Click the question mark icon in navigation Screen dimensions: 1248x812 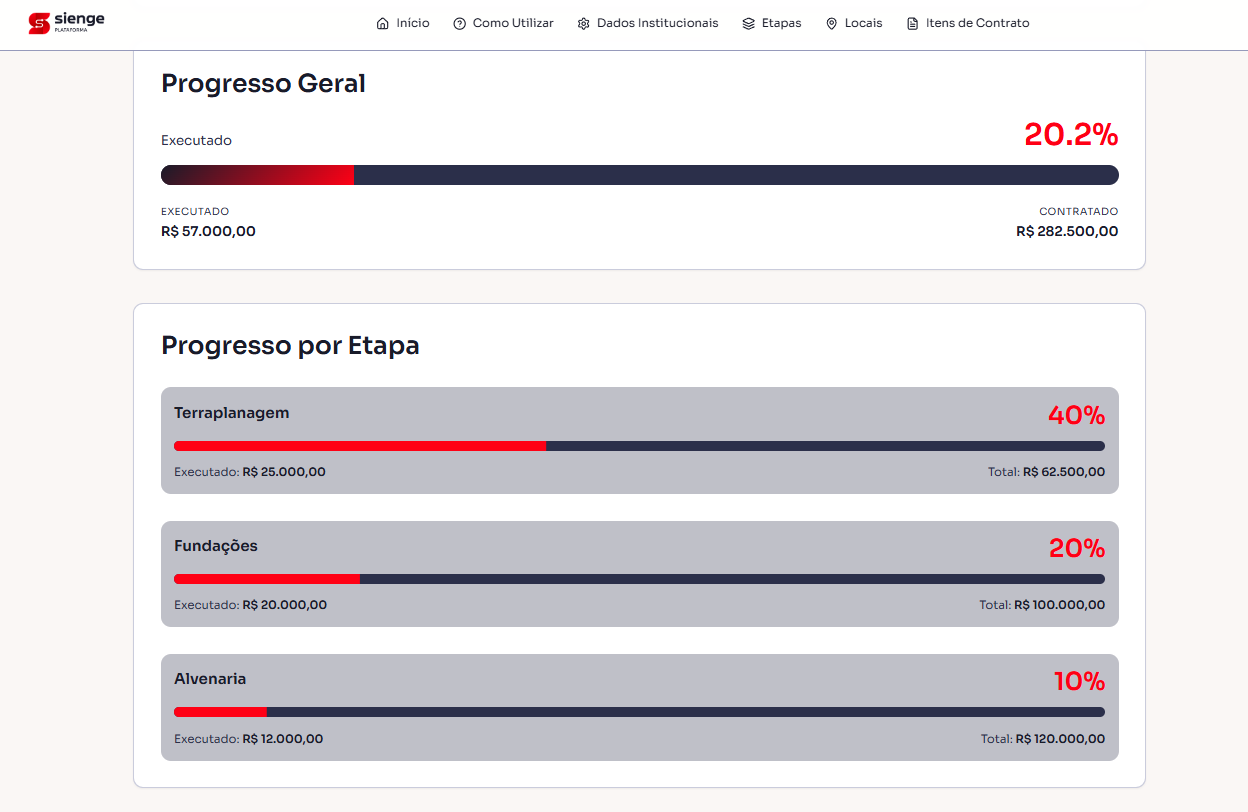click(460, 23)
